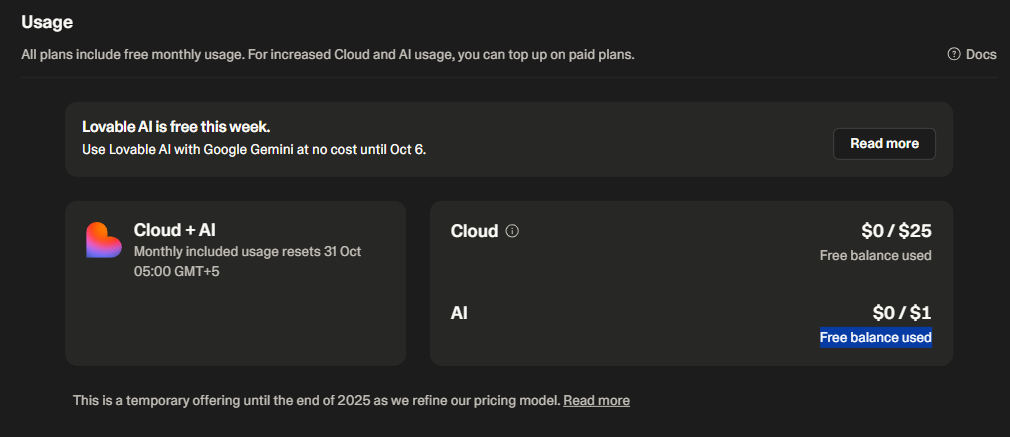Click the Lovable AI is free headline

coord(176,127)
